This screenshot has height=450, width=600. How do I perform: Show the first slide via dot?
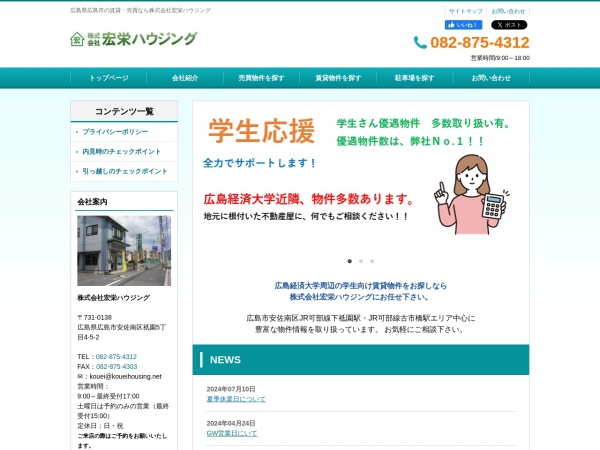point(349,261)
